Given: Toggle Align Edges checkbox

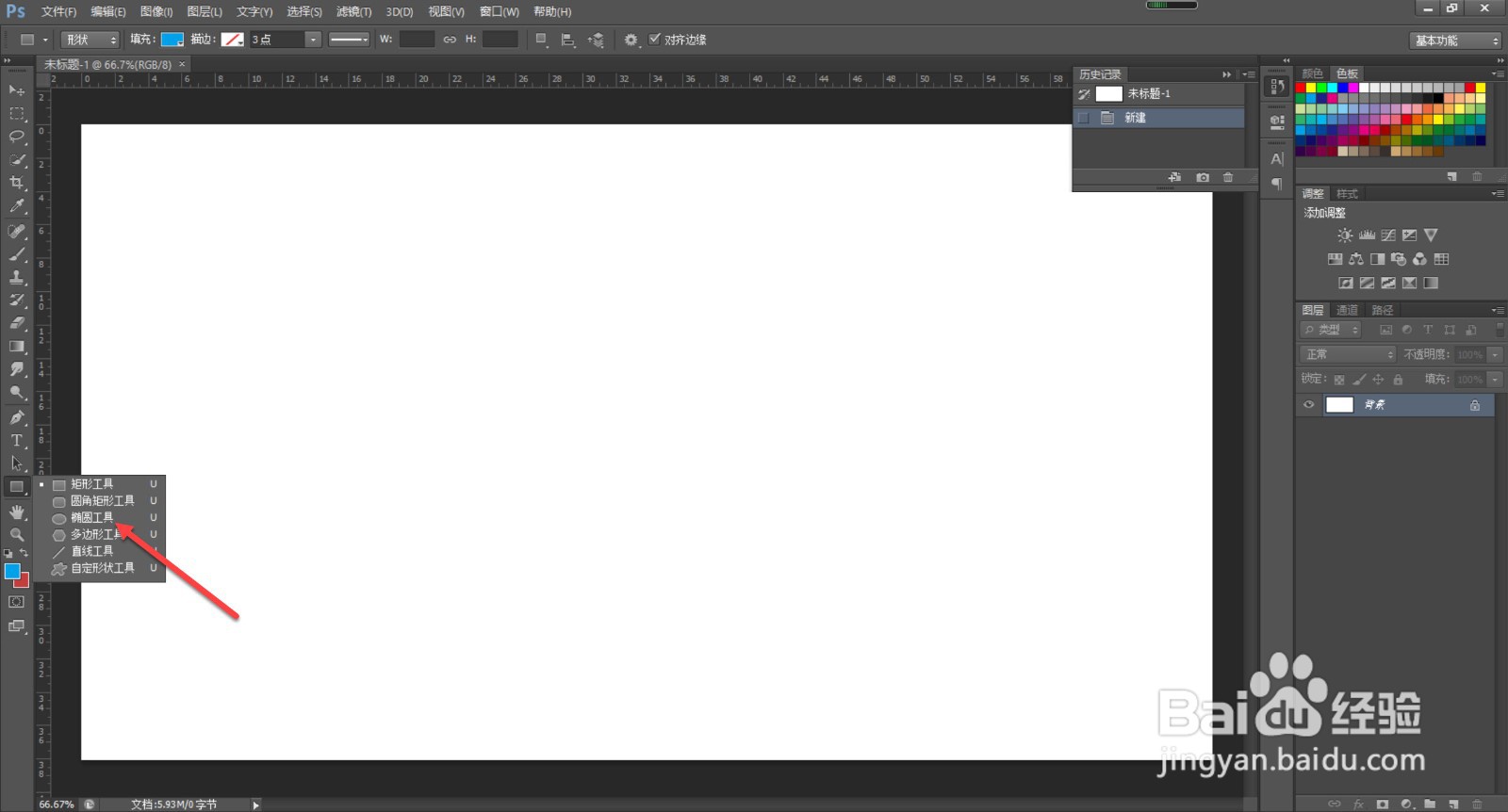Looking at the screenshot, I should click(x=655, y=40).
